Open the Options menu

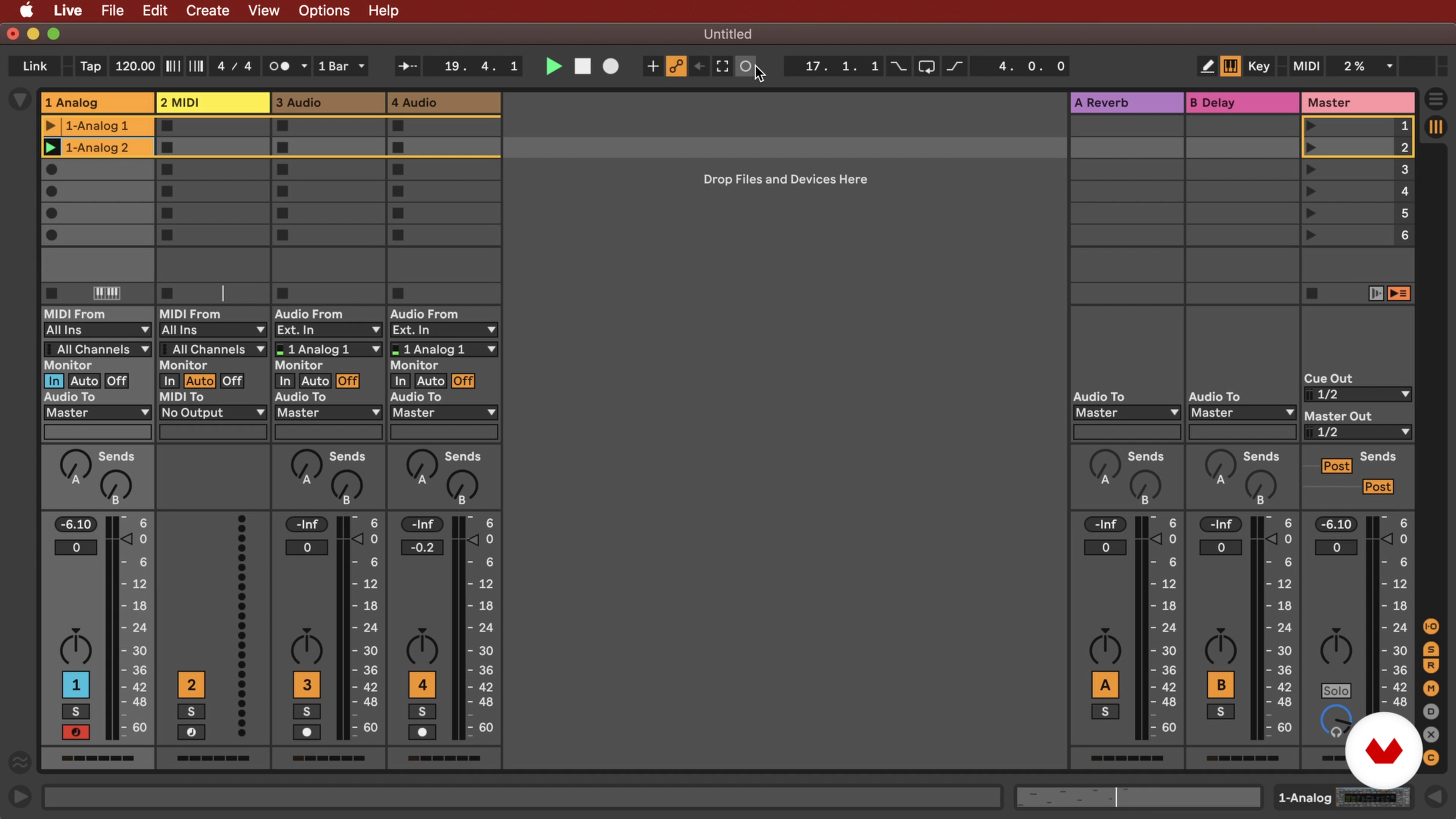[324, 10]
